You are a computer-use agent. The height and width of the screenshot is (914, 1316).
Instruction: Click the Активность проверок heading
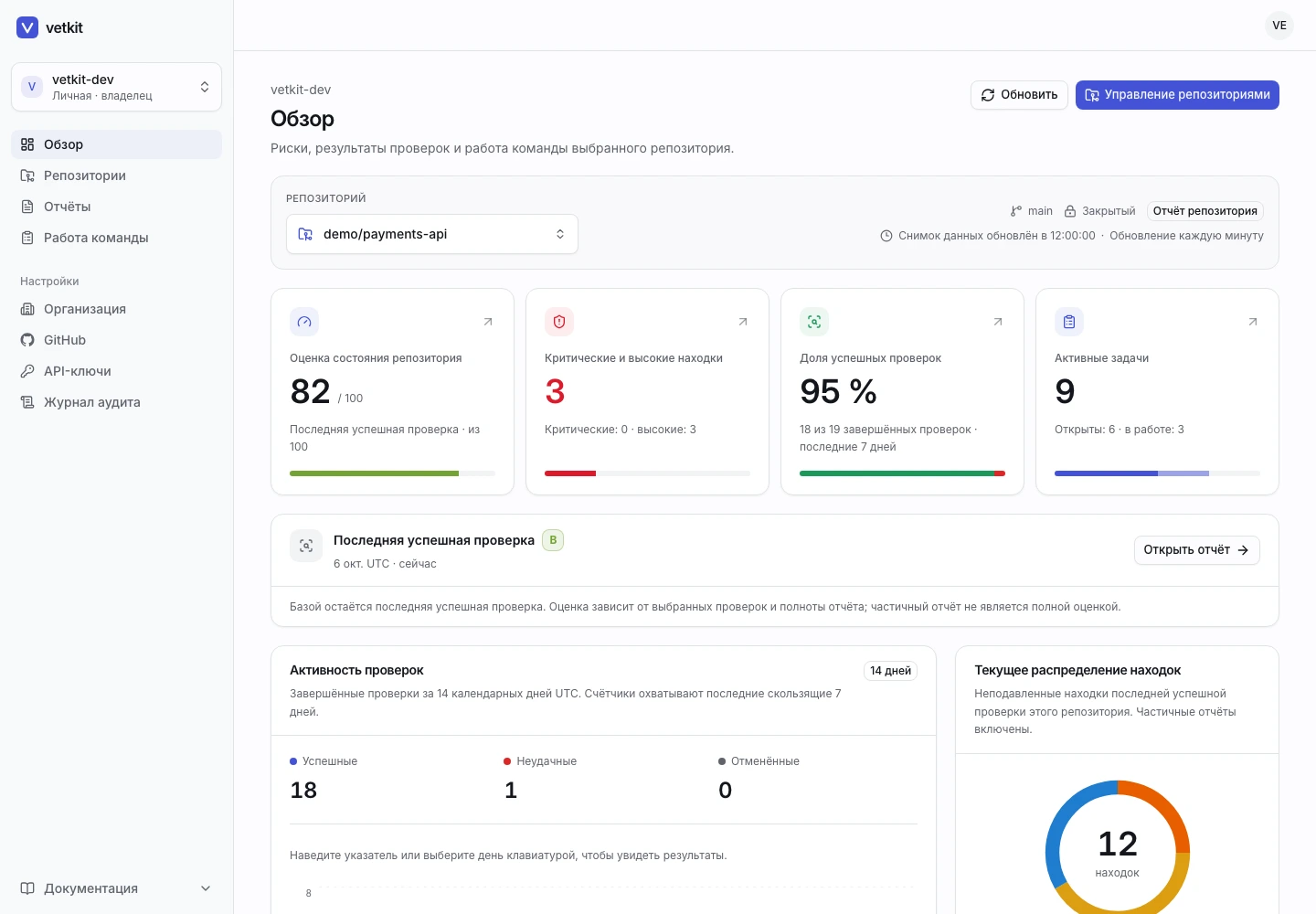(356, 670)
